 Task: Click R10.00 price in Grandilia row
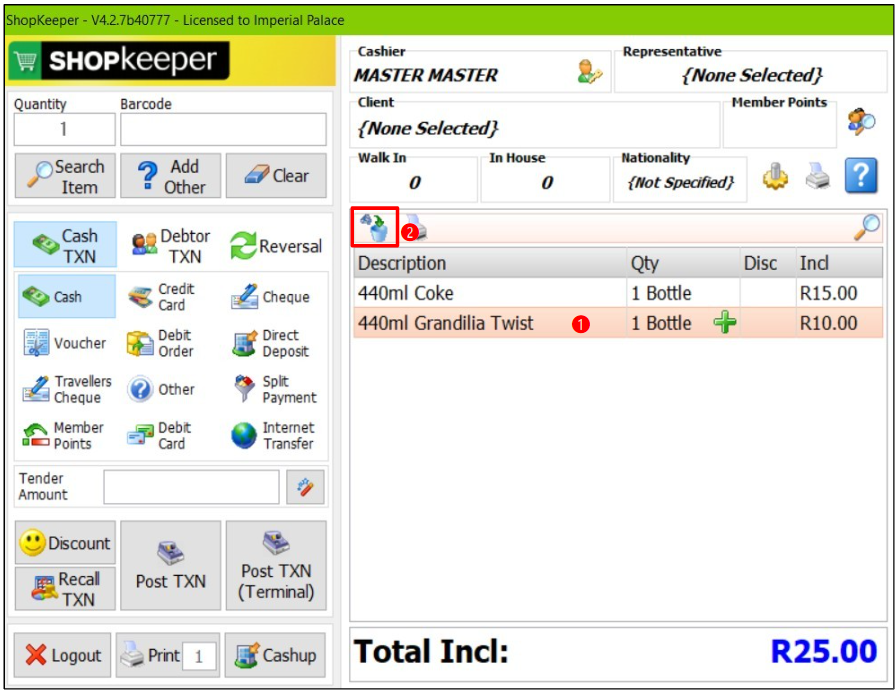click(828, 323)
